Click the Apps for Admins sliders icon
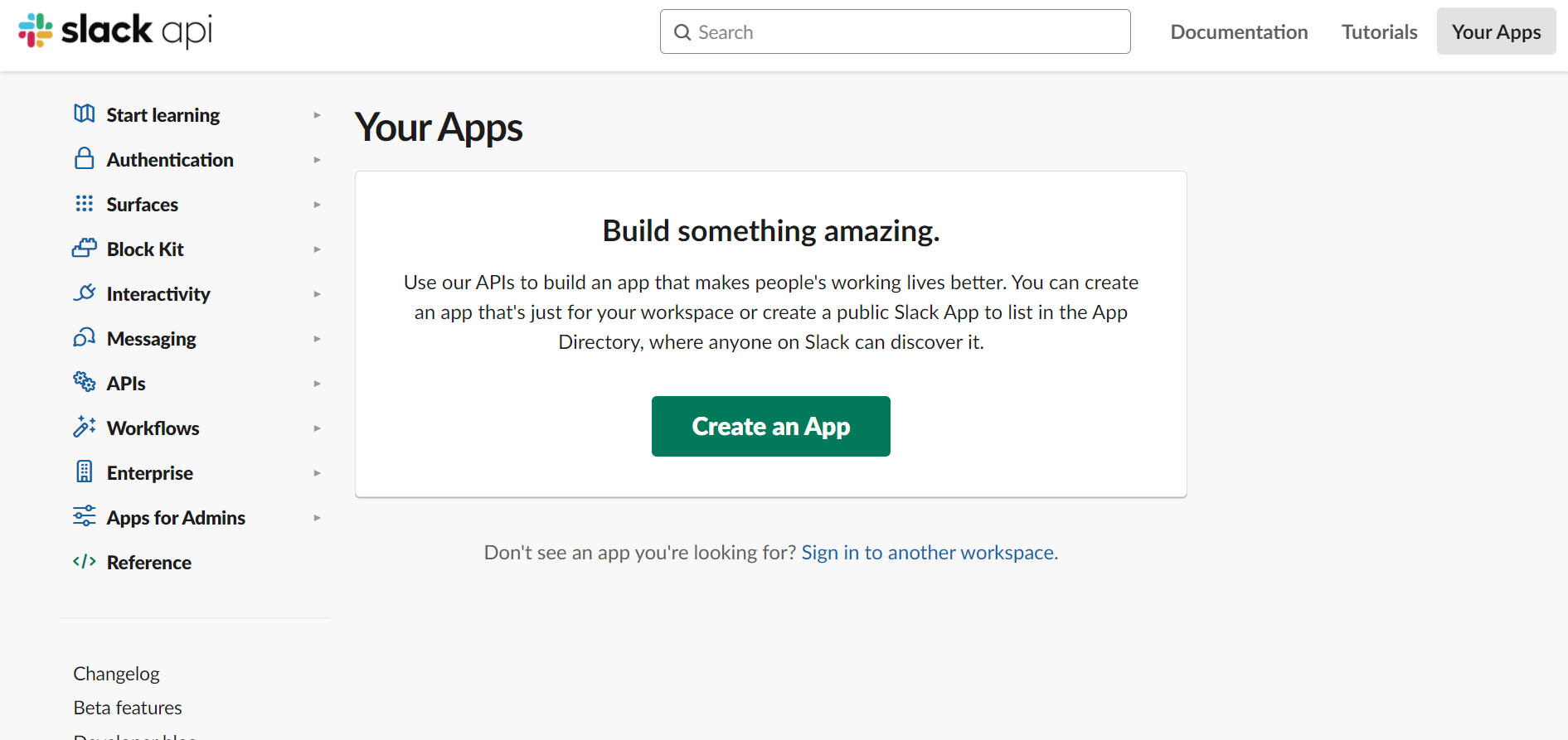1568x740 pixels. [x=85, y=516]
